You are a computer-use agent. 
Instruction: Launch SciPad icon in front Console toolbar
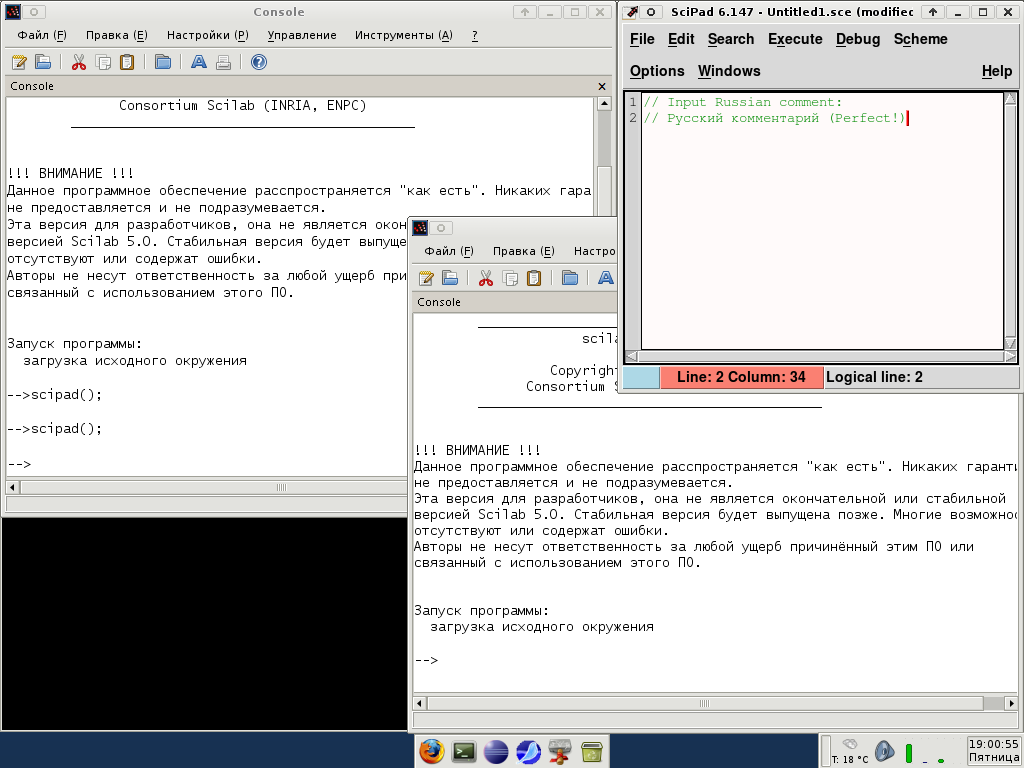point(426,278)
